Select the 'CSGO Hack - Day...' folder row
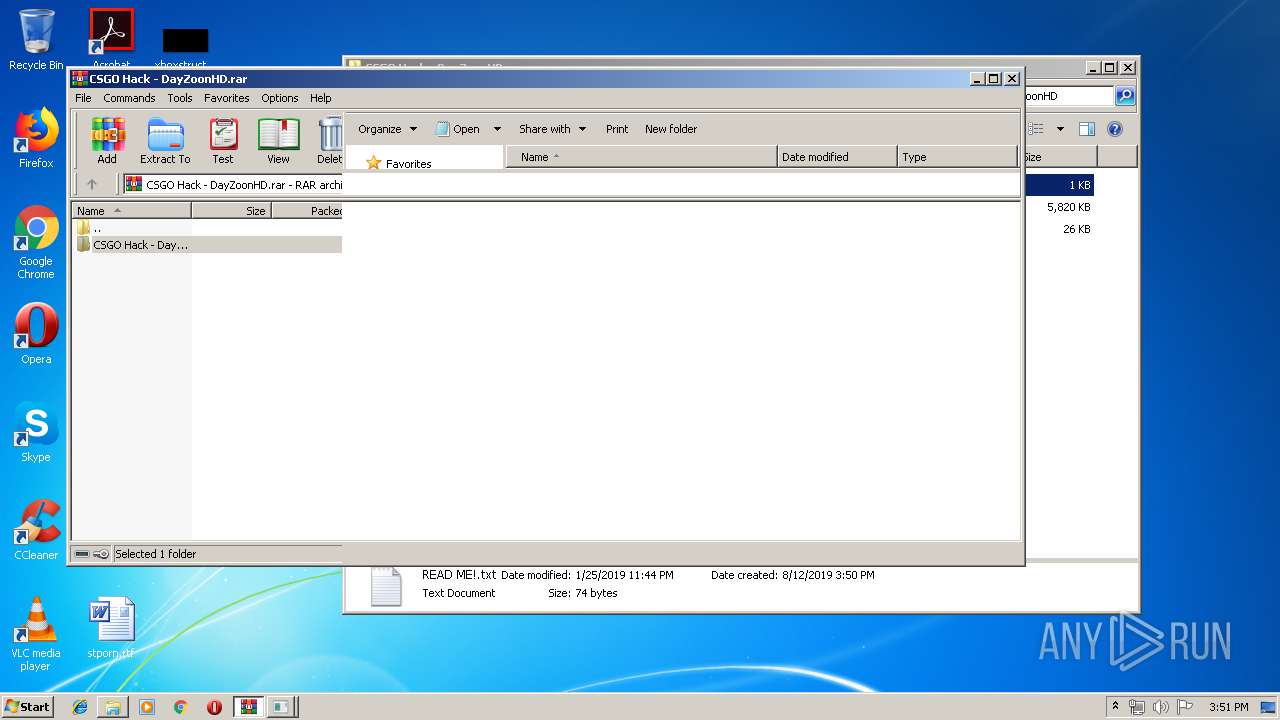Image resolution: width=1280 pixels, height=720 pixels. (x=208, y=244)
